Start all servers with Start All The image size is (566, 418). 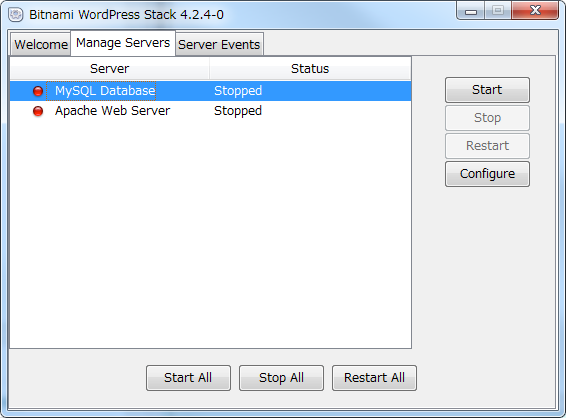click(188, 378)
